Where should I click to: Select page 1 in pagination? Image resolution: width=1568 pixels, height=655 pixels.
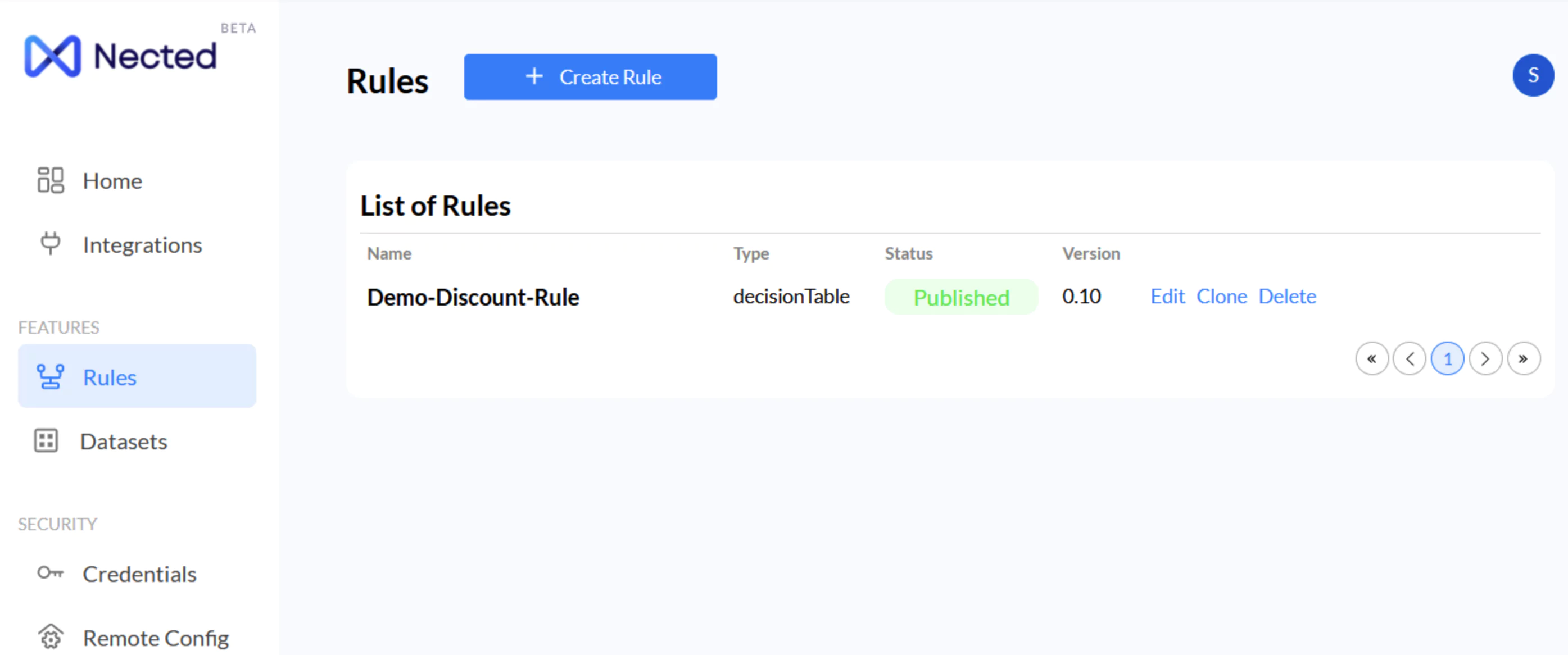point(1447,359)
